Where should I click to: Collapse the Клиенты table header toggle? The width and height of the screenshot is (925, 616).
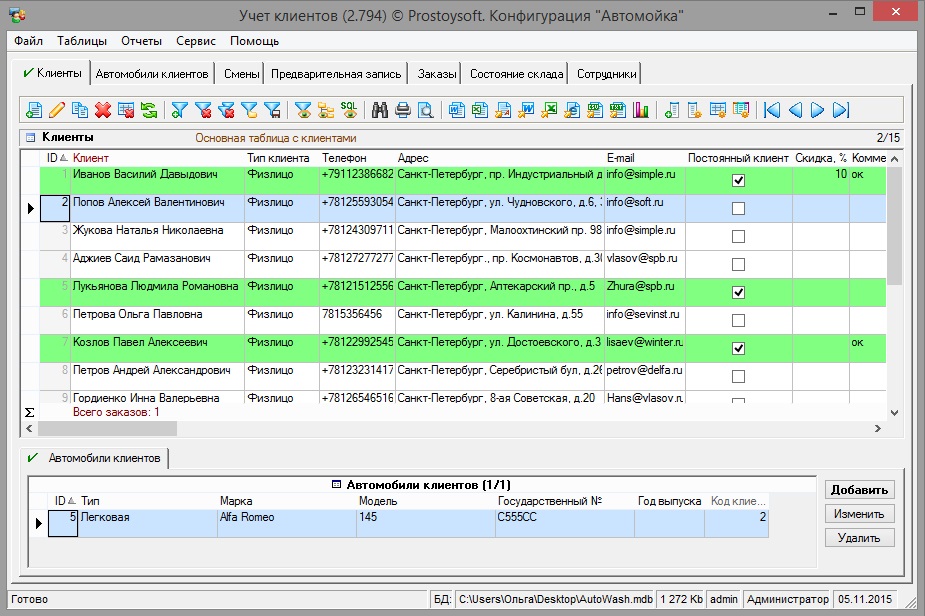[x=30, y=138]
